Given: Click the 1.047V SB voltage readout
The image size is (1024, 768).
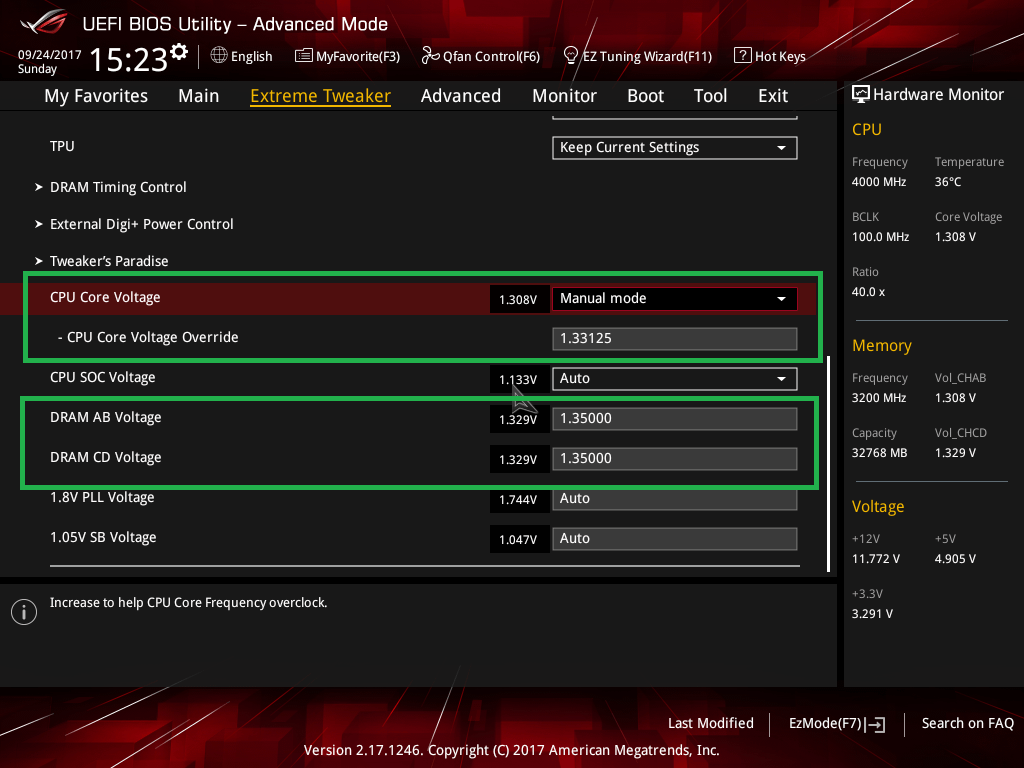Looking at the screenshot, I should point(518,539).
